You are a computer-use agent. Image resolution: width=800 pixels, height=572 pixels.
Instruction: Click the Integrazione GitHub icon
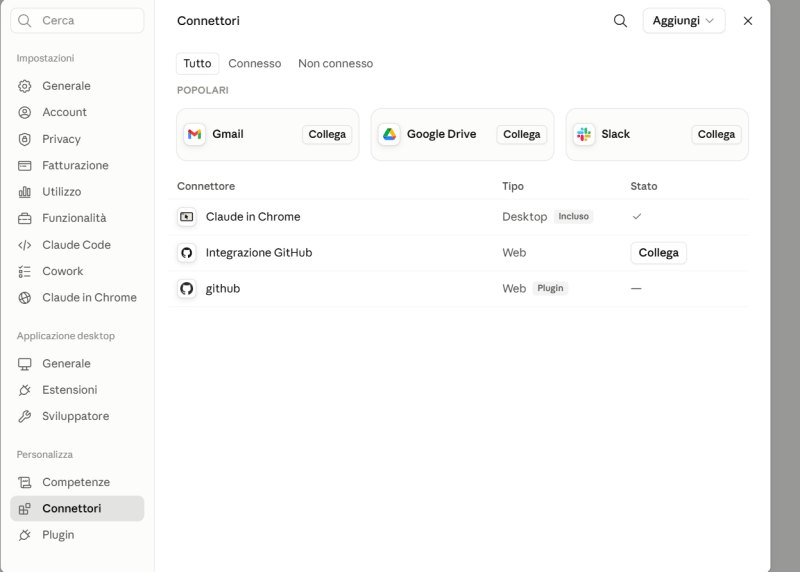pyautogui.click(x=187, y=253)
